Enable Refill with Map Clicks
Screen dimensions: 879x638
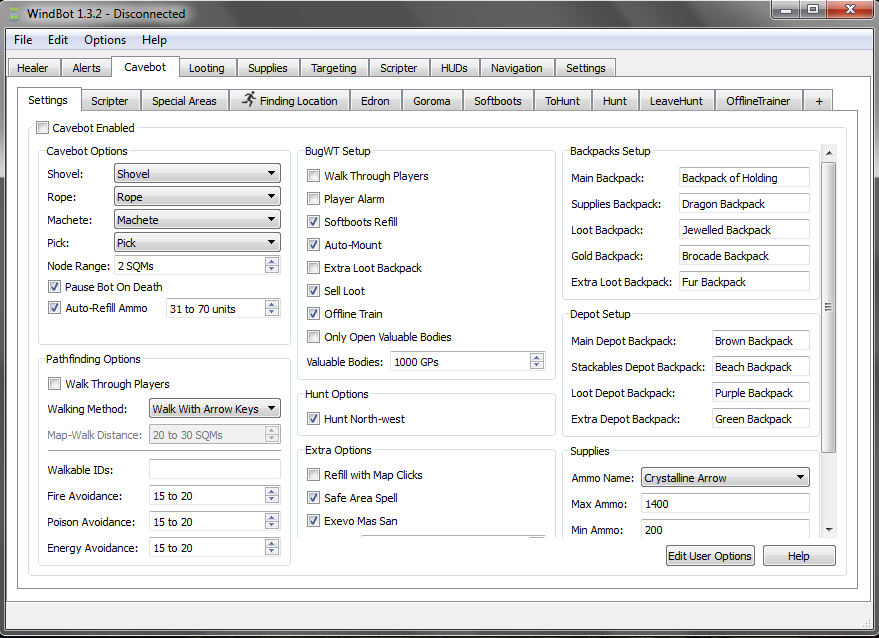coord(314,474)
